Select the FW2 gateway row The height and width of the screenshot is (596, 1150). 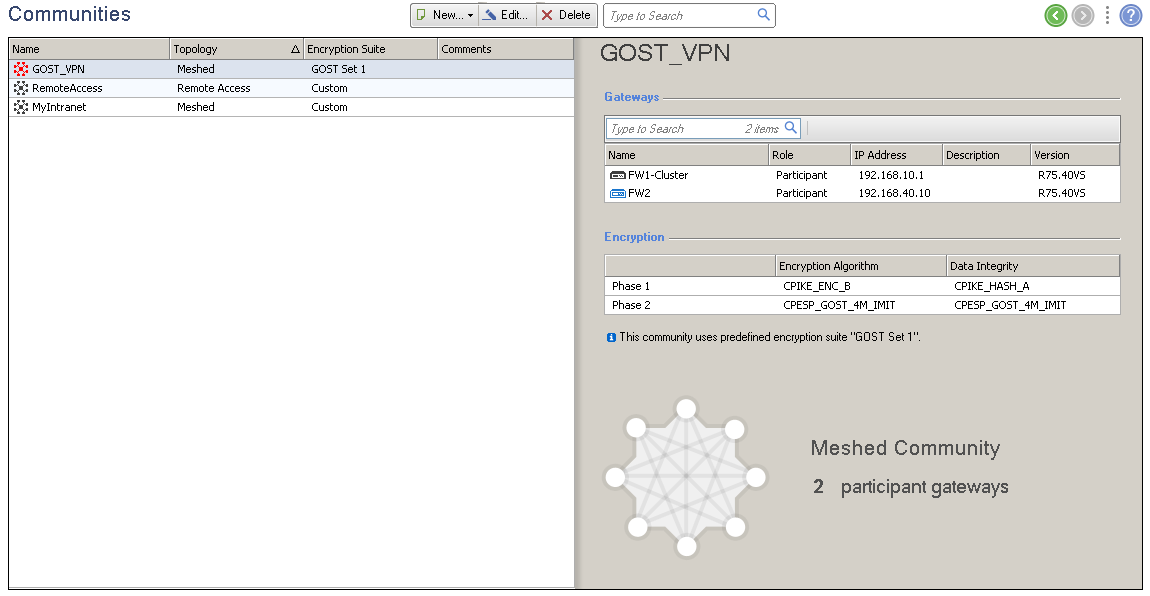[x=862, y=194]
